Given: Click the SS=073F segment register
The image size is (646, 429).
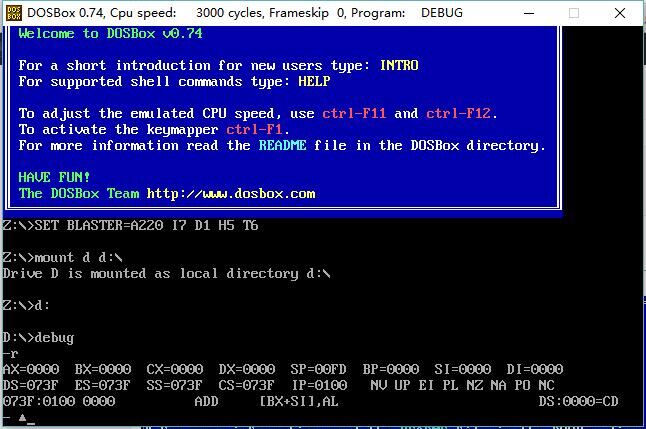Looking at the screenshot, I should click(x=174, y=385).
